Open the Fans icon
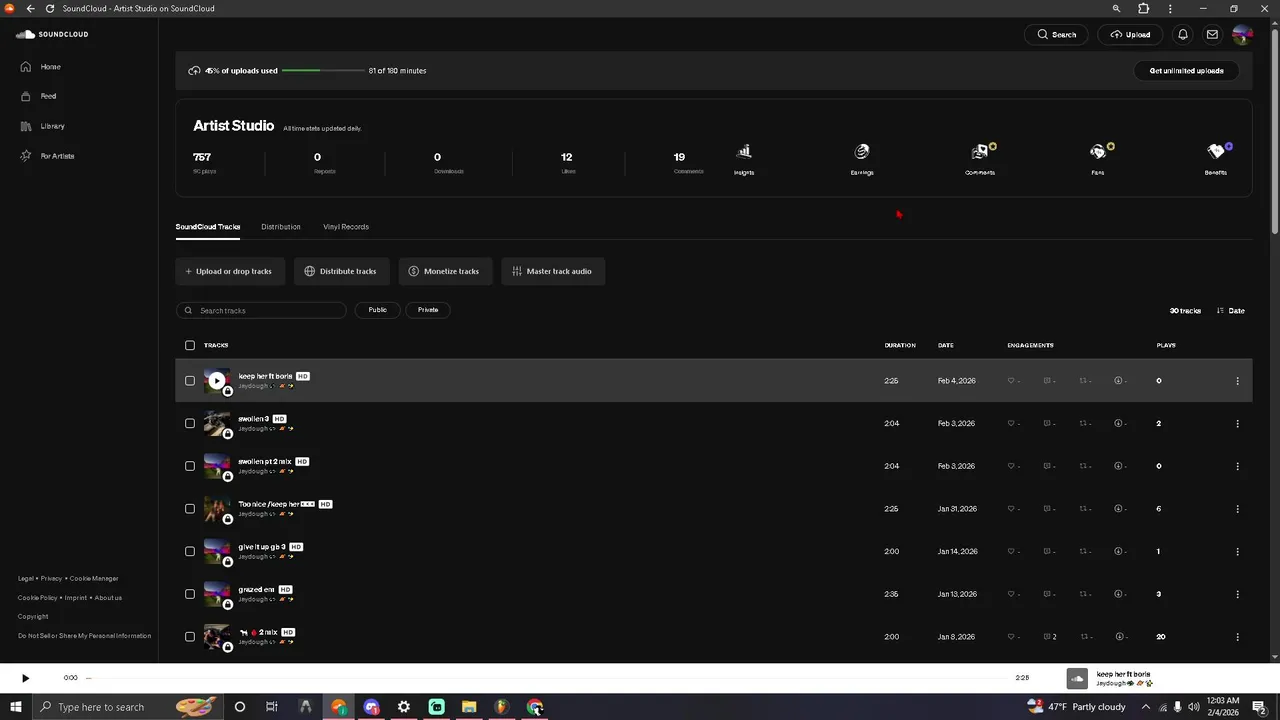The height and width of the screenshot is (720, 1280). (1098, 152)
